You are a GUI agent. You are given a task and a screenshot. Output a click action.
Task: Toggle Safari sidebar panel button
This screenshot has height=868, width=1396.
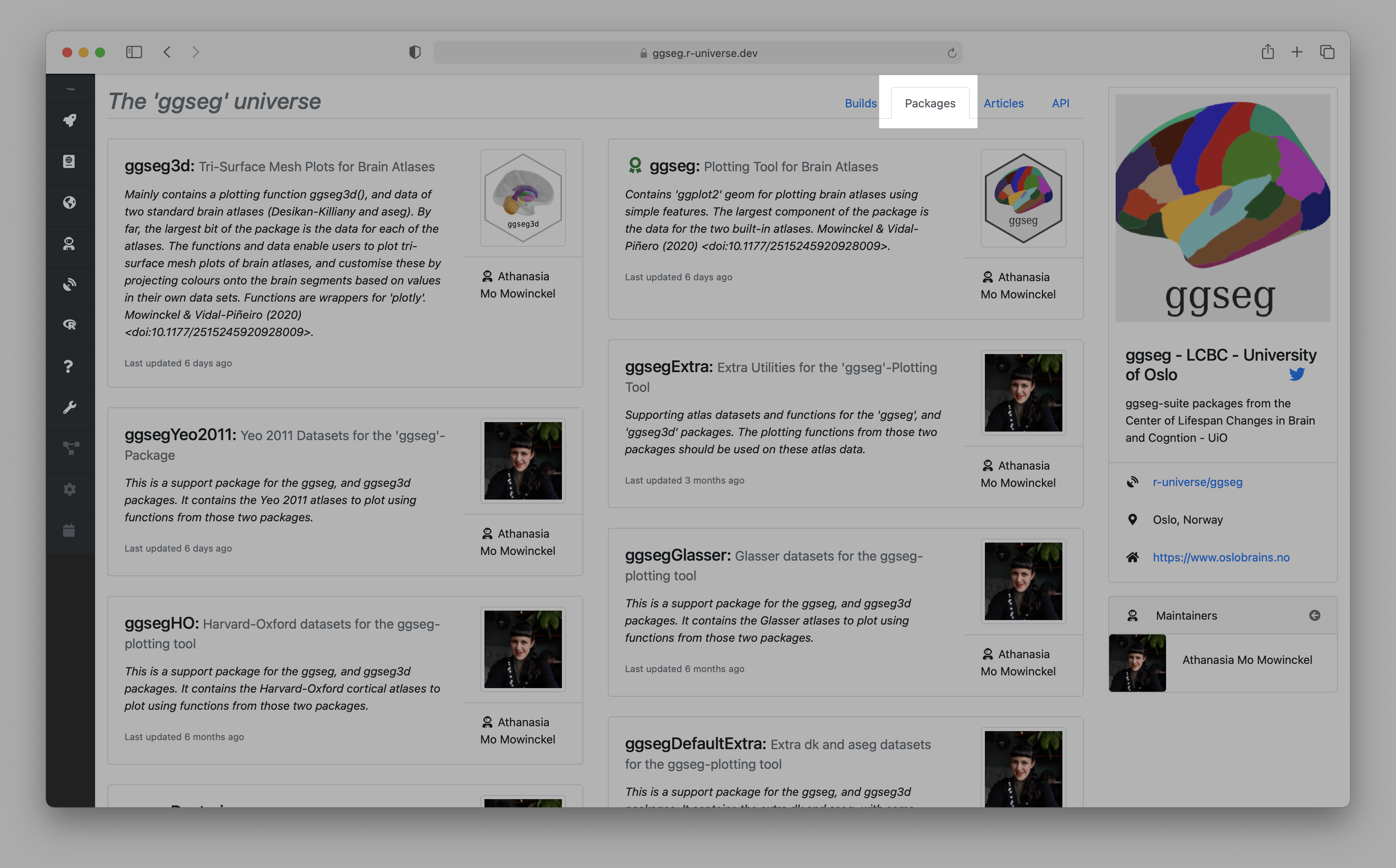pos(134,52)
